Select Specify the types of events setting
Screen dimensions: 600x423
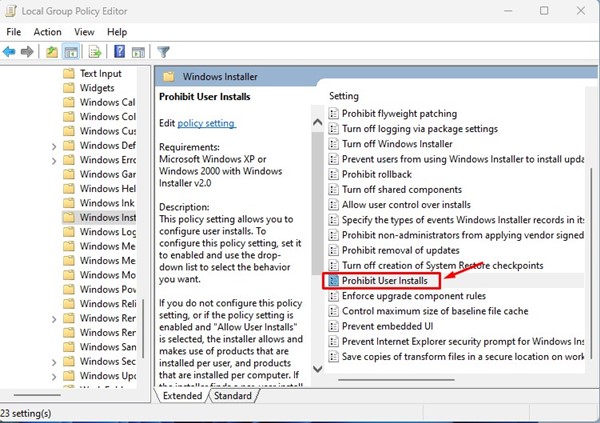coord(463,220)
